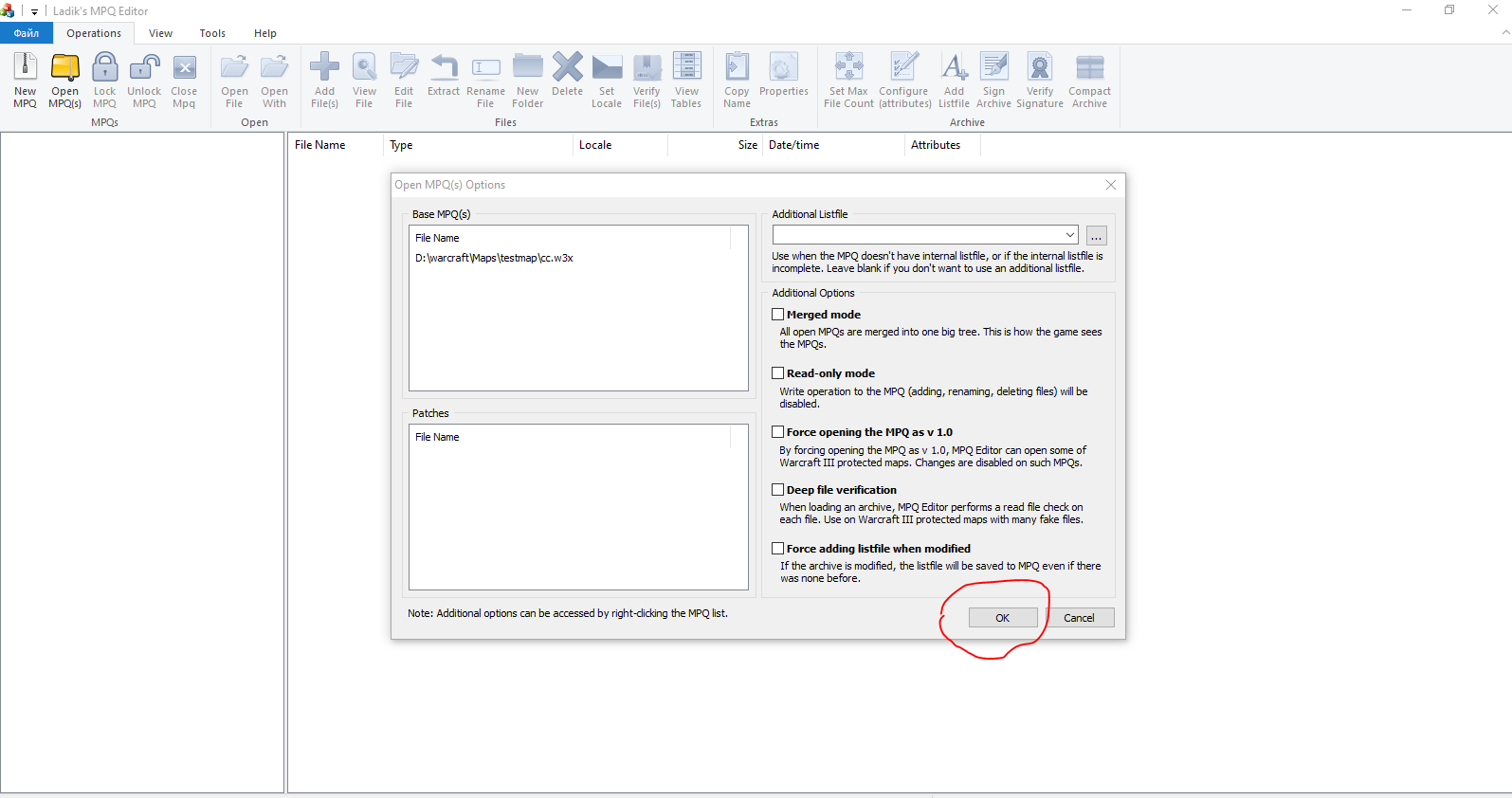1512x798 pixels.
Task: Click the Cancel button
Action: (x=1080, y=618)
